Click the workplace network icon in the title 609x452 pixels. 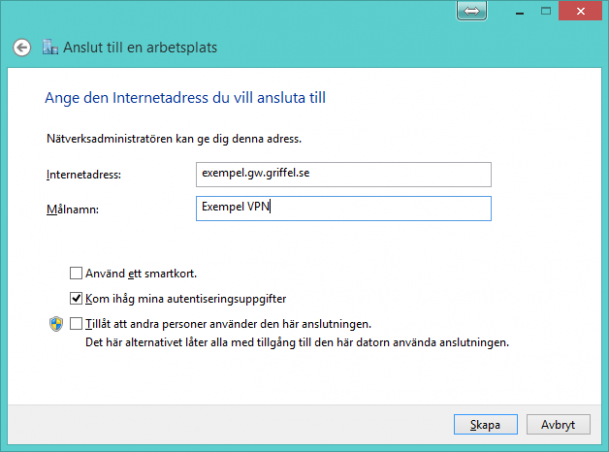[50, 47]
